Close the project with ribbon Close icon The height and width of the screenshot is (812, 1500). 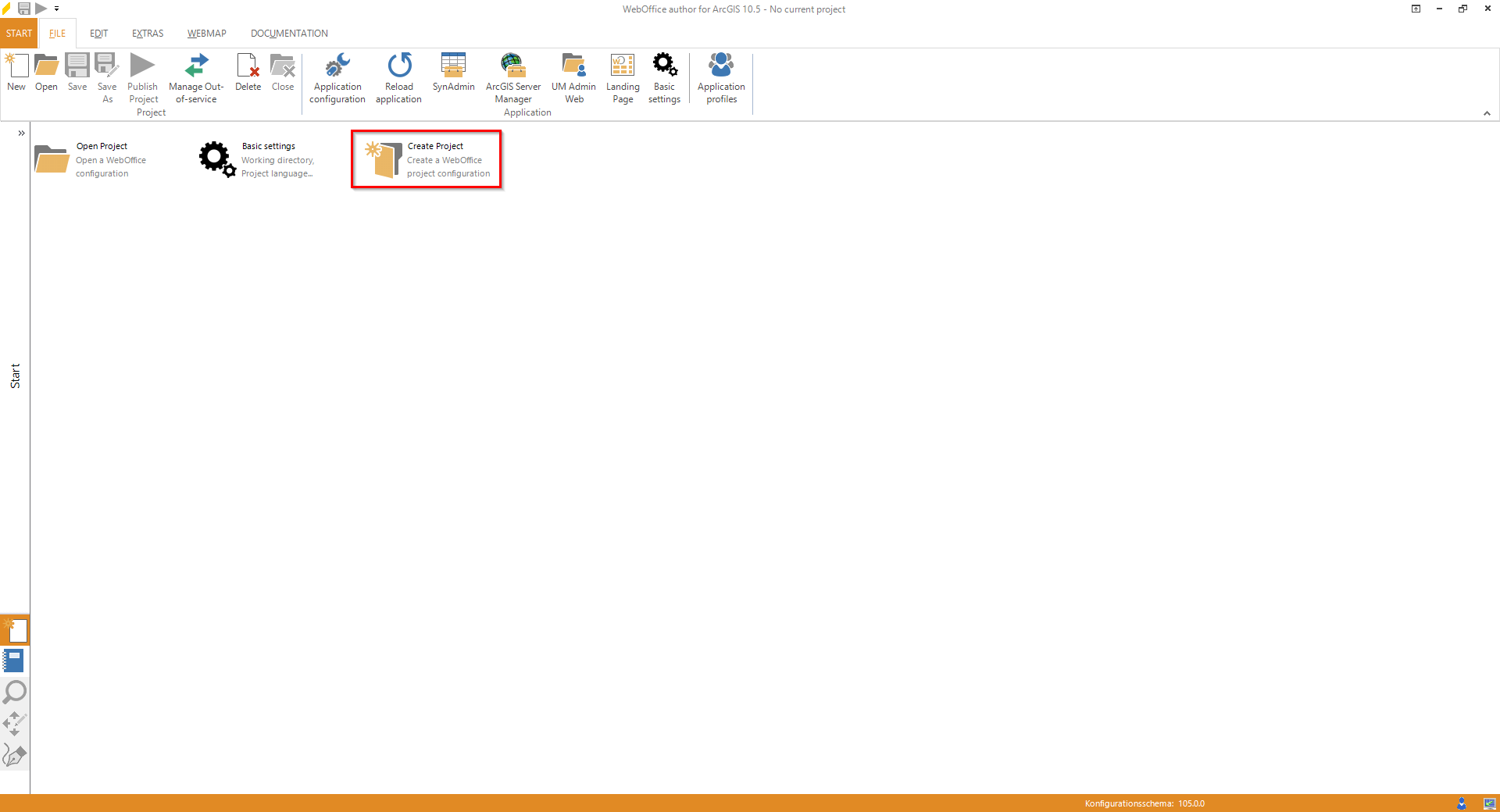(x=283, y=73)
